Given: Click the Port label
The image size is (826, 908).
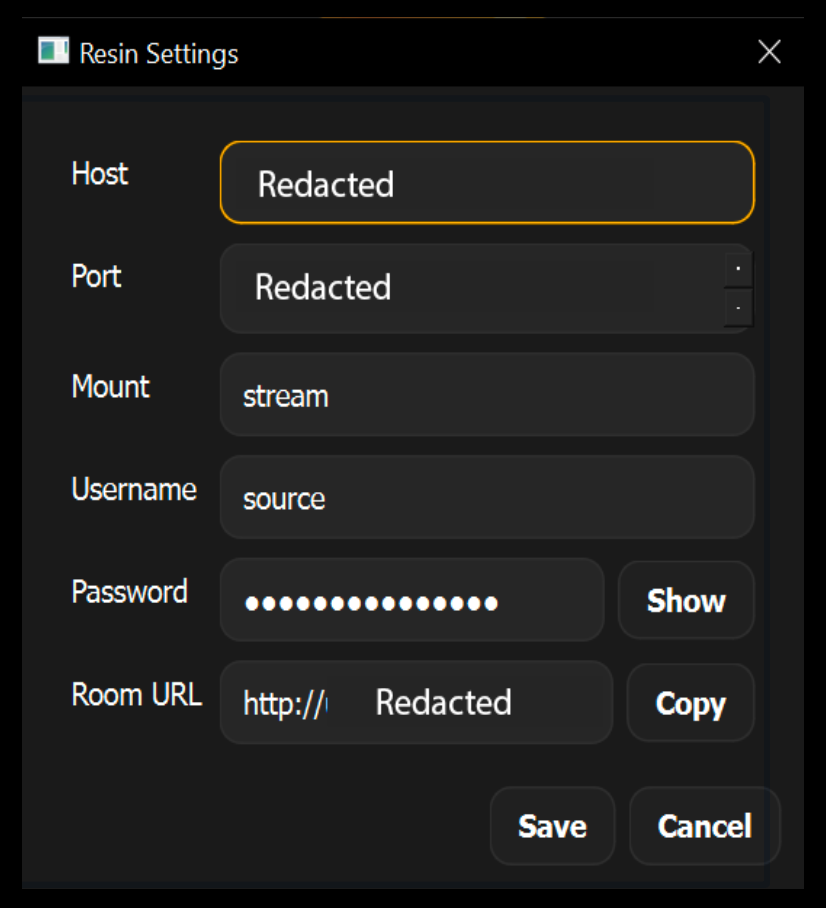Looking at the screenshot, I should pyautogui.click(x=97, y=276).
